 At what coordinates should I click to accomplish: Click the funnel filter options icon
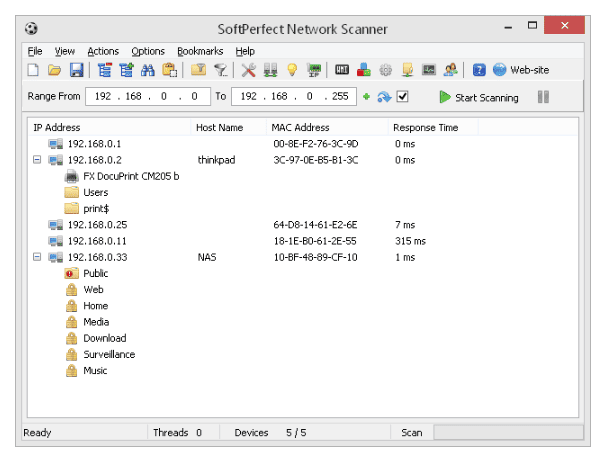pos(221,70)
